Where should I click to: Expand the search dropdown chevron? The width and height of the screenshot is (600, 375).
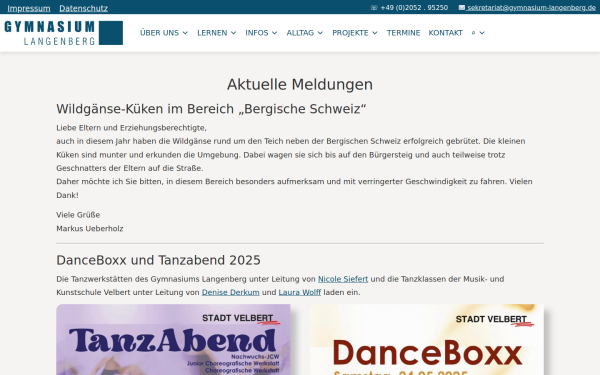(482, 33)
